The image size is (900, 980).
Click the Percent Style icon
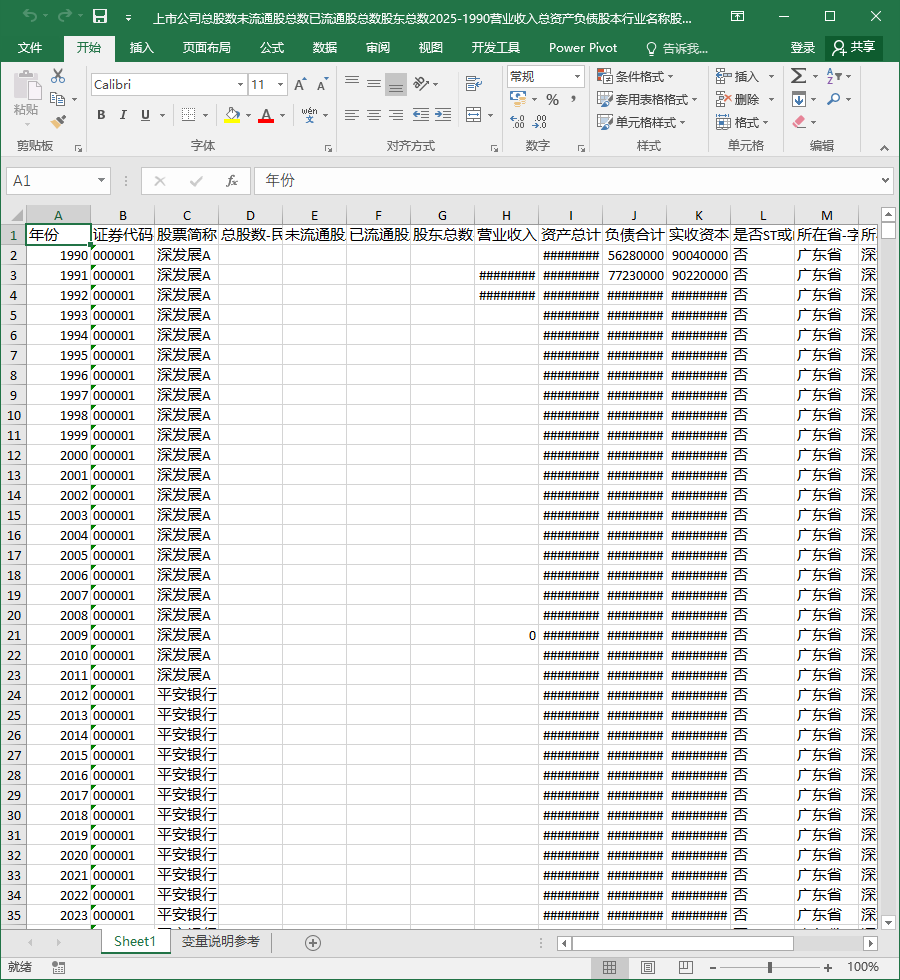coord(552,99)
